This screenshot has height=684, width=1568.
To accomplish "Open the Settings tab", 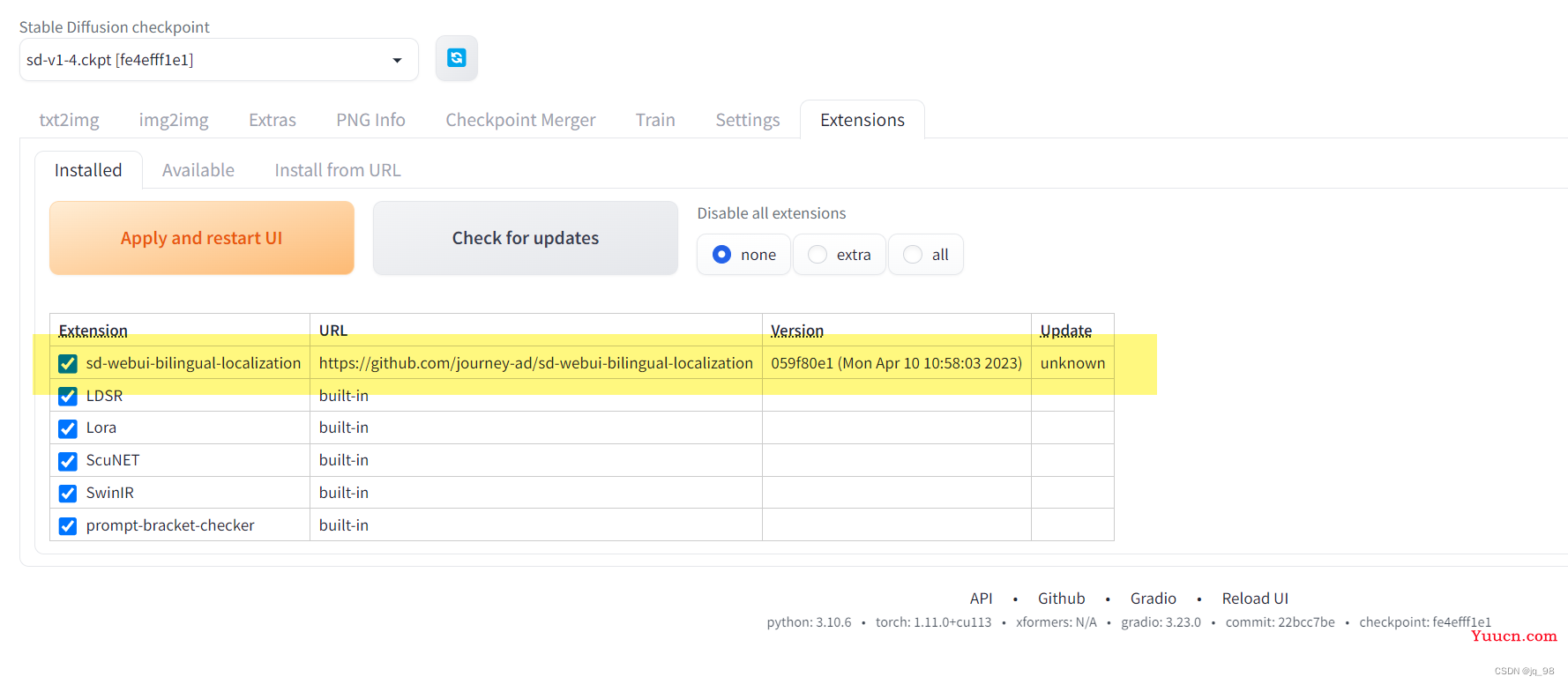I will tap(748, 120).
